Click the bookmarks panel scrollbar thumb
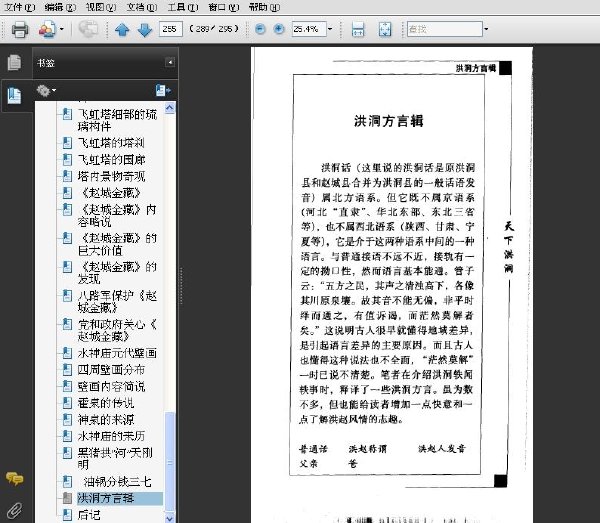Viewport: 600px width, 523px height. pos(170,461)
